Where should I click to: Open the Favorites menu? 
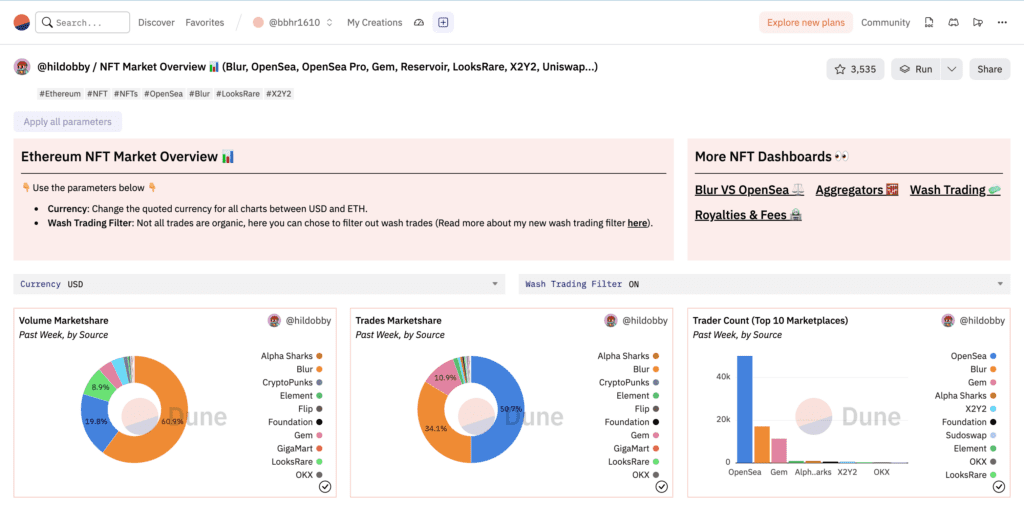click(x=204, y=22)
